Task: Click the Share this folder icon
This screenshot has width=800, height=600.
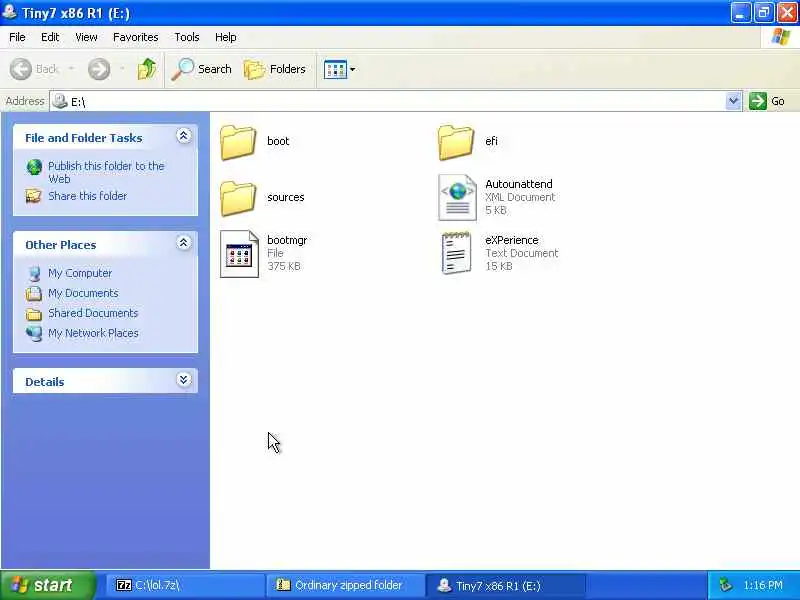Action: tap(34, 196)
